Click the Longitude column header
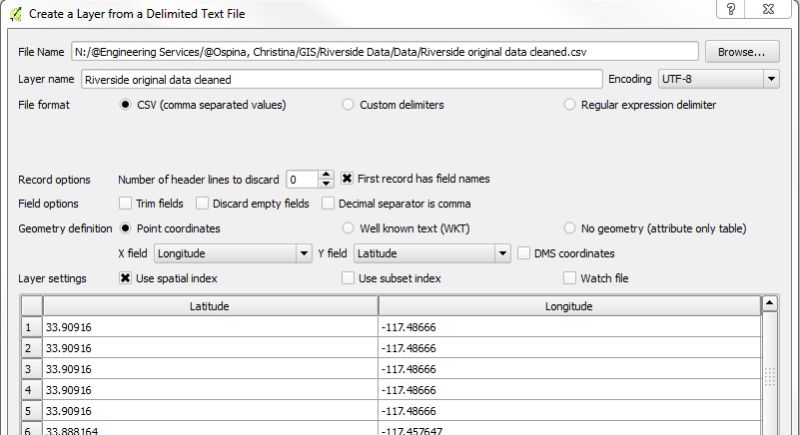Screen dimensions: 800x435 coord(569,306)
